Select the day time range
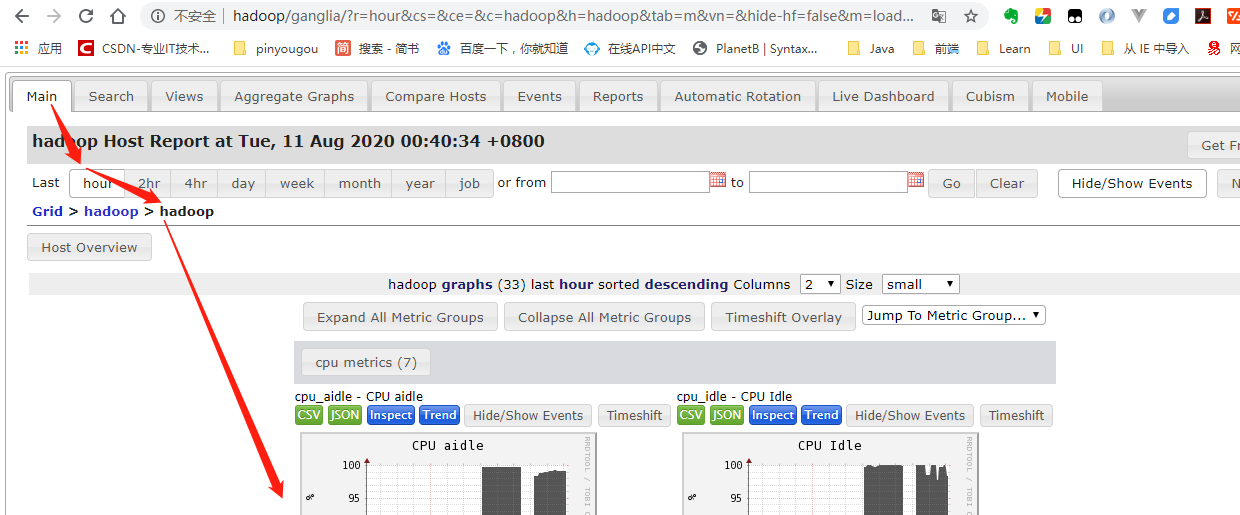Viewport: 1240px width, 515px height. tap(243, 183)
